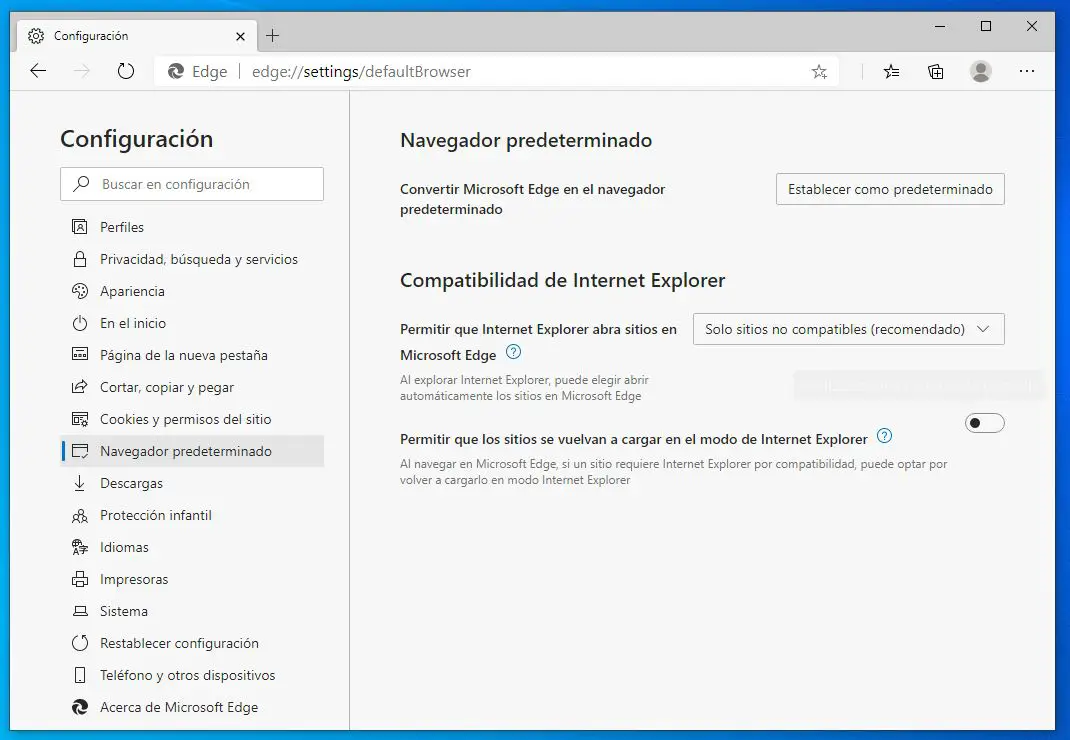Click the lock icon next to Privacidad
Screen dimensions: 1070x740
(80, 259)
